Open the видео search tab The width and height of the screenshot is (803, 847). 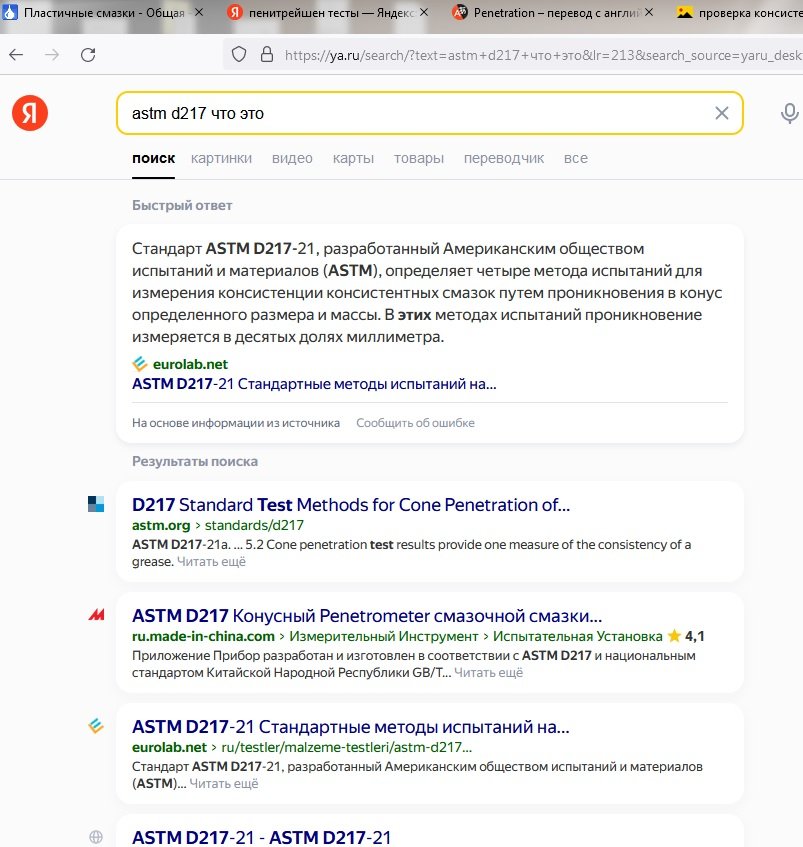292,158
